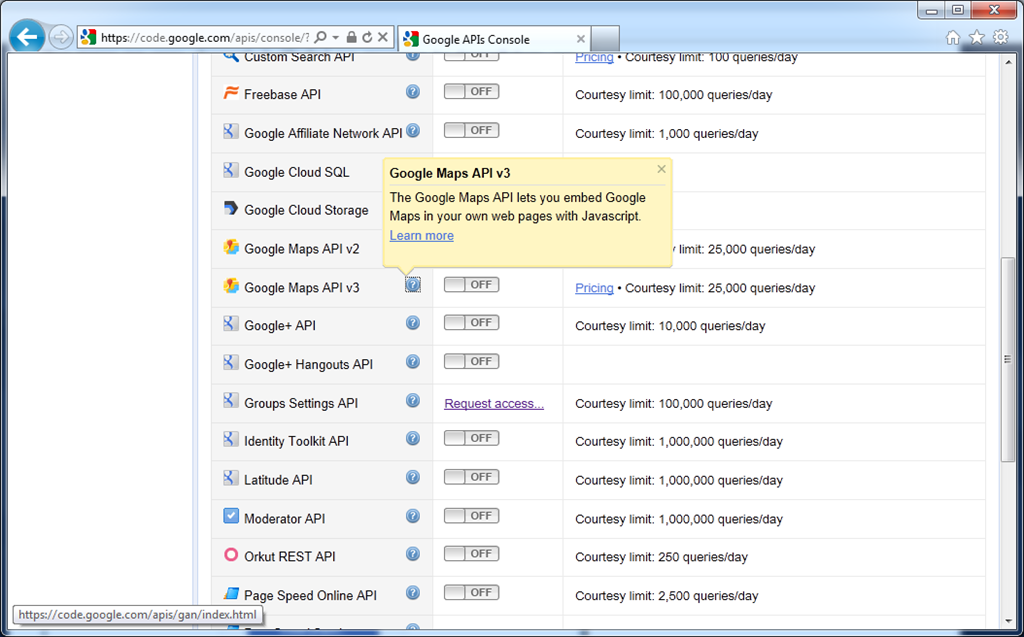Image resolution: width=1024 pixels, height=637 pixels.
Task: Toggle Google+ API on
Action: coord(472,322)
